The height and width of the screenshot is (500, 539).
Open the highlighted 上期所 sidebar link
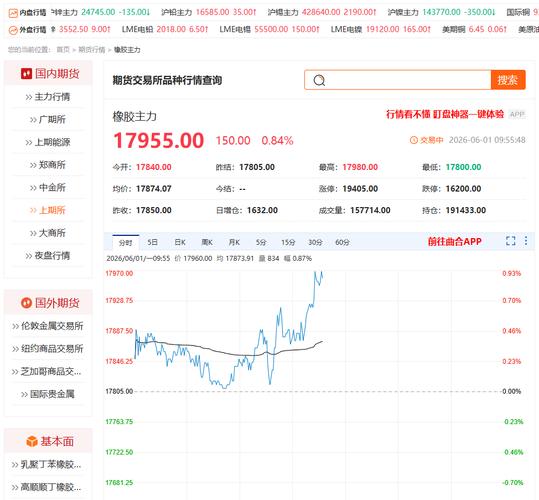click(x=48, y=210)
